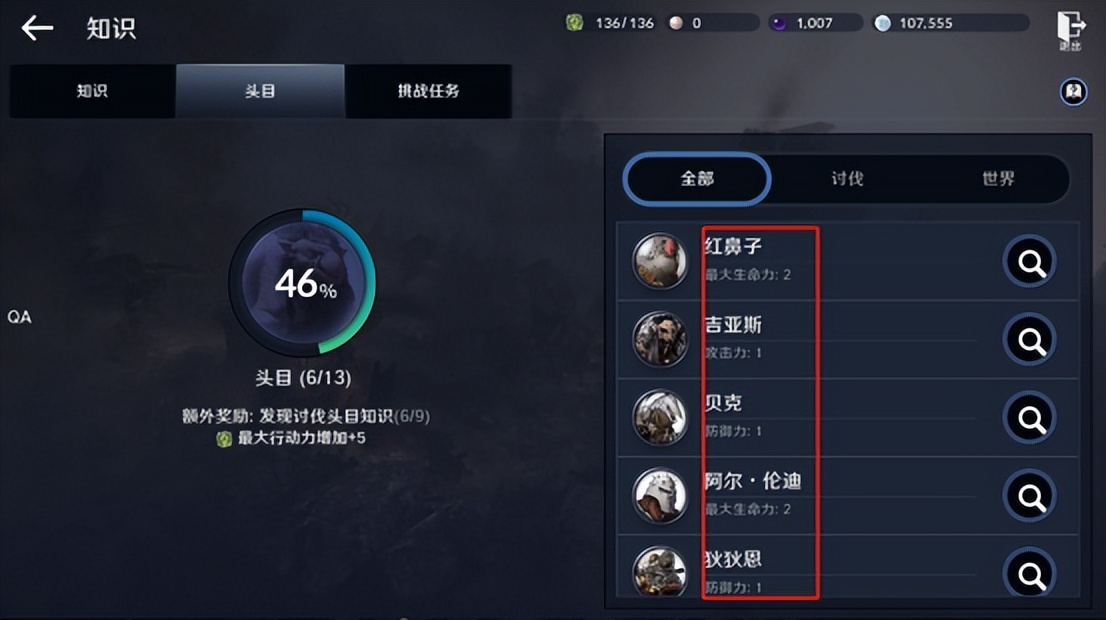The width and height of the screenshot is (1106, 620).
Task: Open the 挑战任务 tab
Action: click(428, 91)
